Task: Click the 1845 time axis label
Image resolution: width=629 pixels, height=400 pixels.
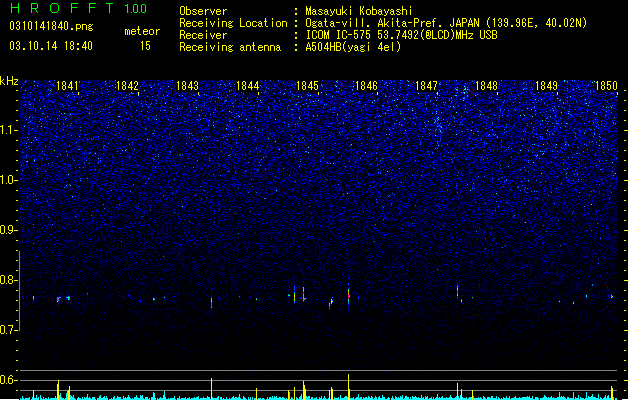Action: (307, 86)
